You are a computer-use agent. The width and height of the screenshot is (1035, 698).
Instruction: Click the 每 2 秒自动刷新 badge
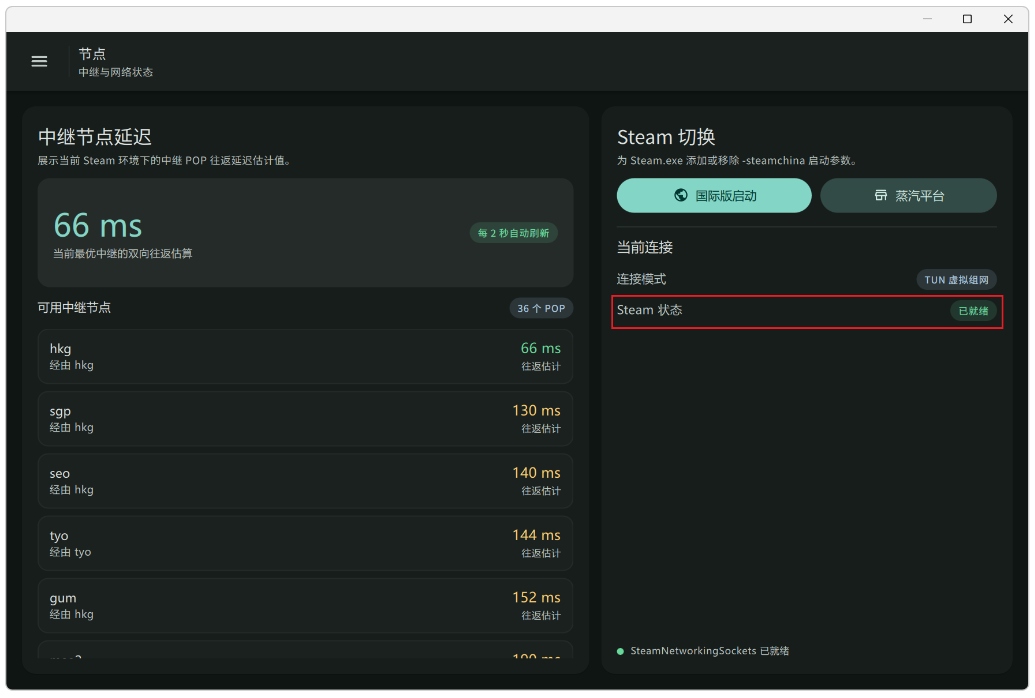pyautogui.click(x=514, y=233)
